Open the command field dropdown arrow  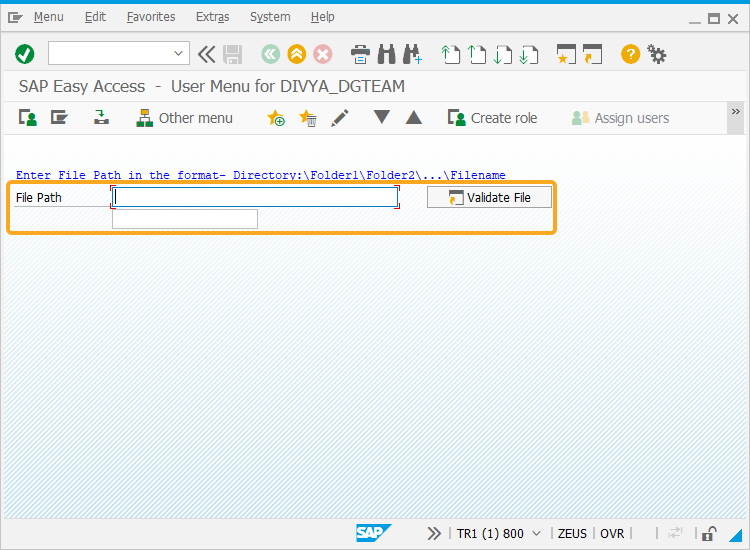click(x=178, y=54)
